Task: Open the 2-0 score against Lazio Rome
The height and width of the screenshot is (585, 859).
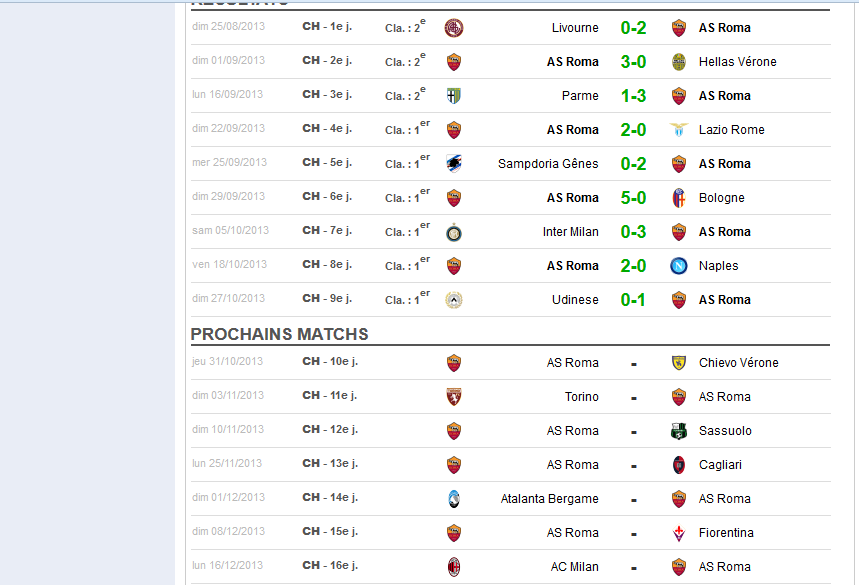Action: click(633, 130)
